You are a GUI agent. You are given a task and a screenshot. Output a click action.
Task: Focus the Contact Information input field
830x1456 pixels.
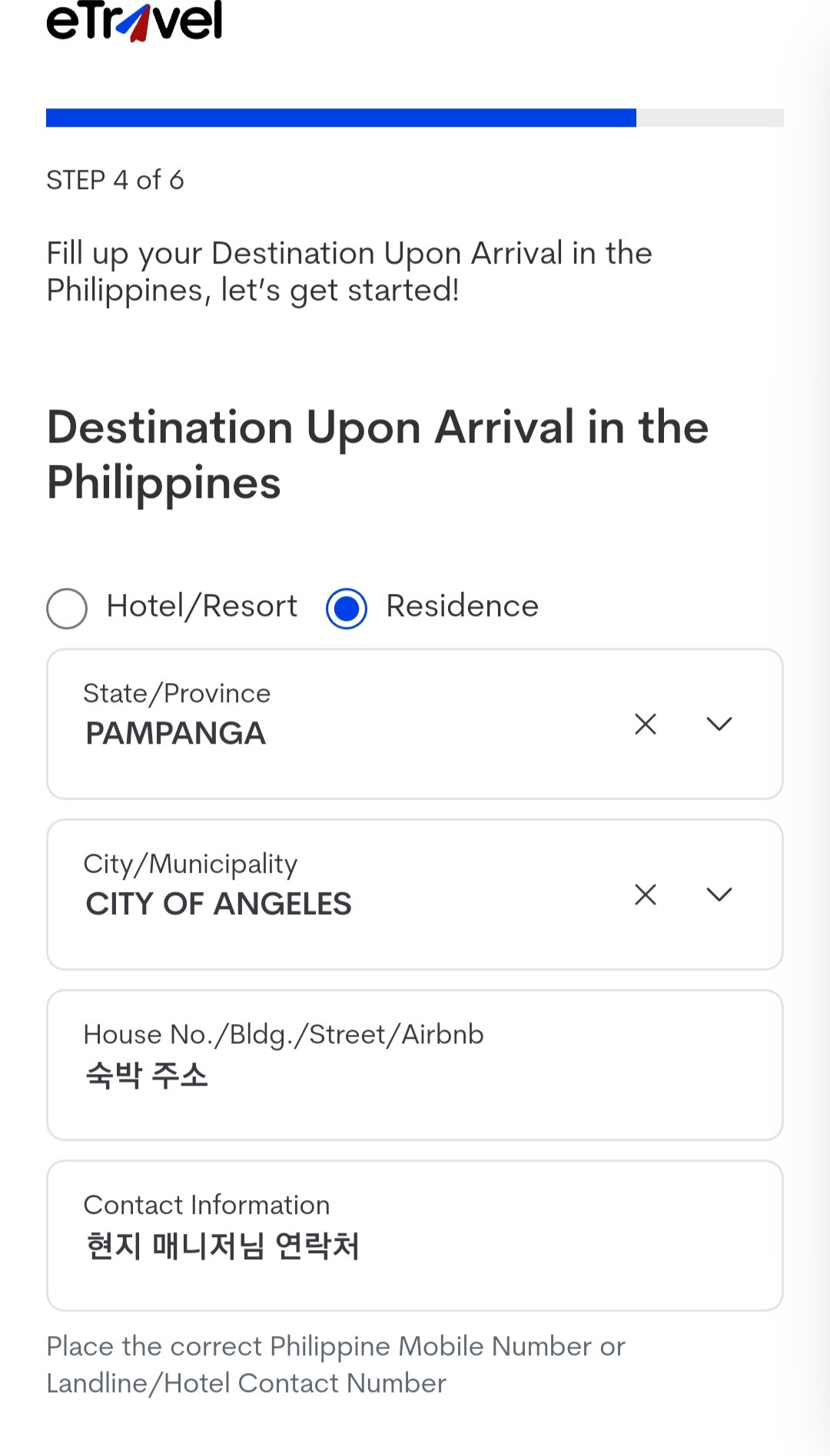click(415, 1245)
